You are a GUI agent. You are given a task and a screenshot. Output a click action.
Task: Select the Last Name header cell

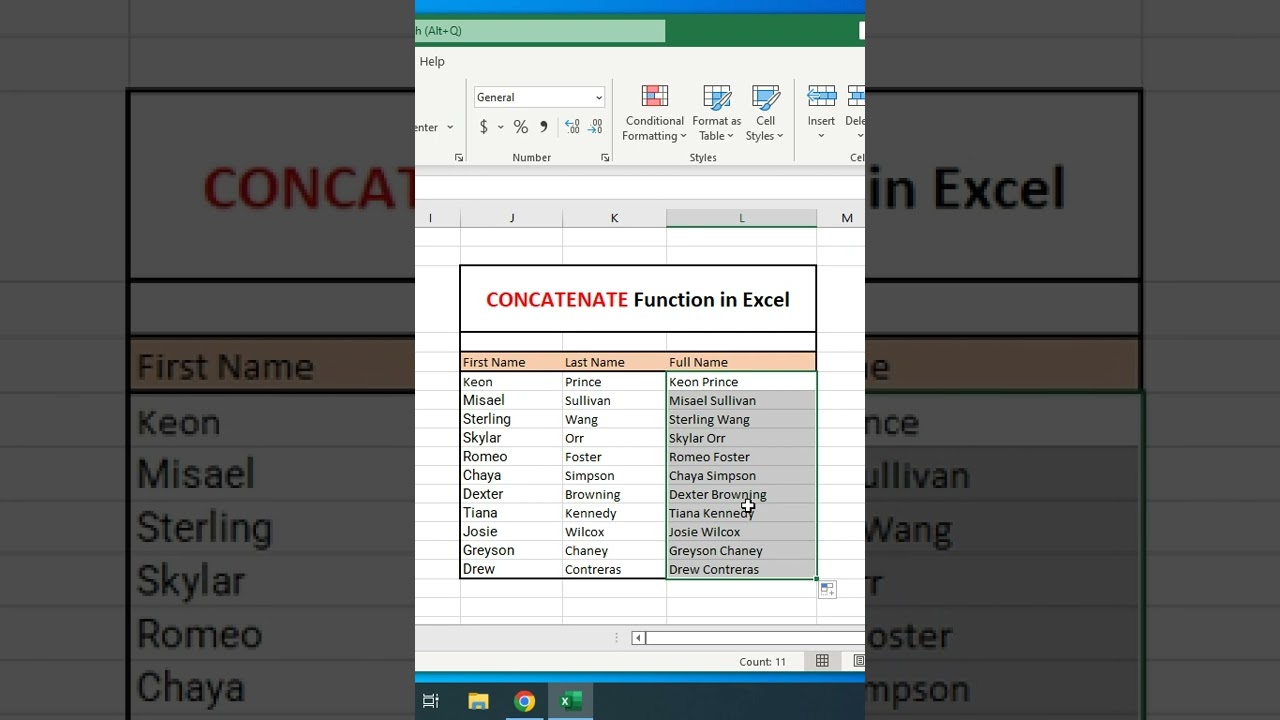point(614,362)
